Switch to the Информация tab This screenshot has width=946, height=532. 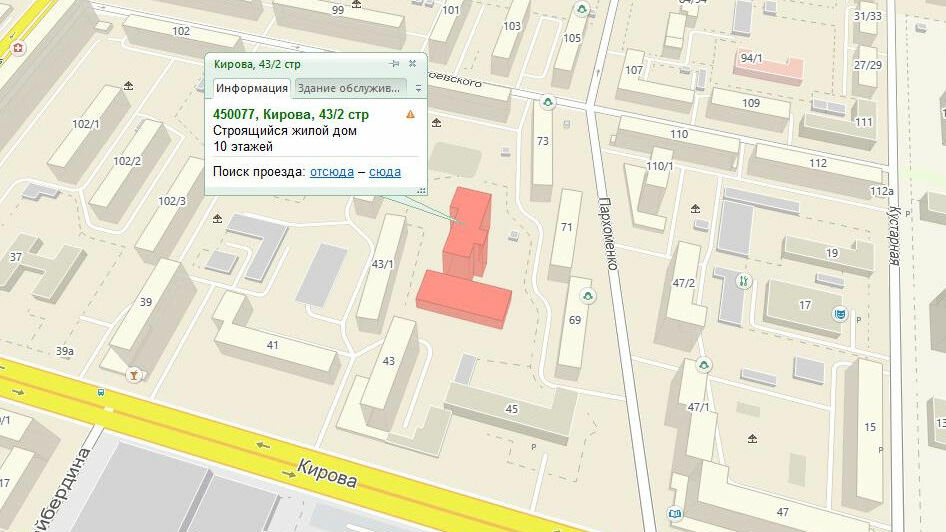252,88
